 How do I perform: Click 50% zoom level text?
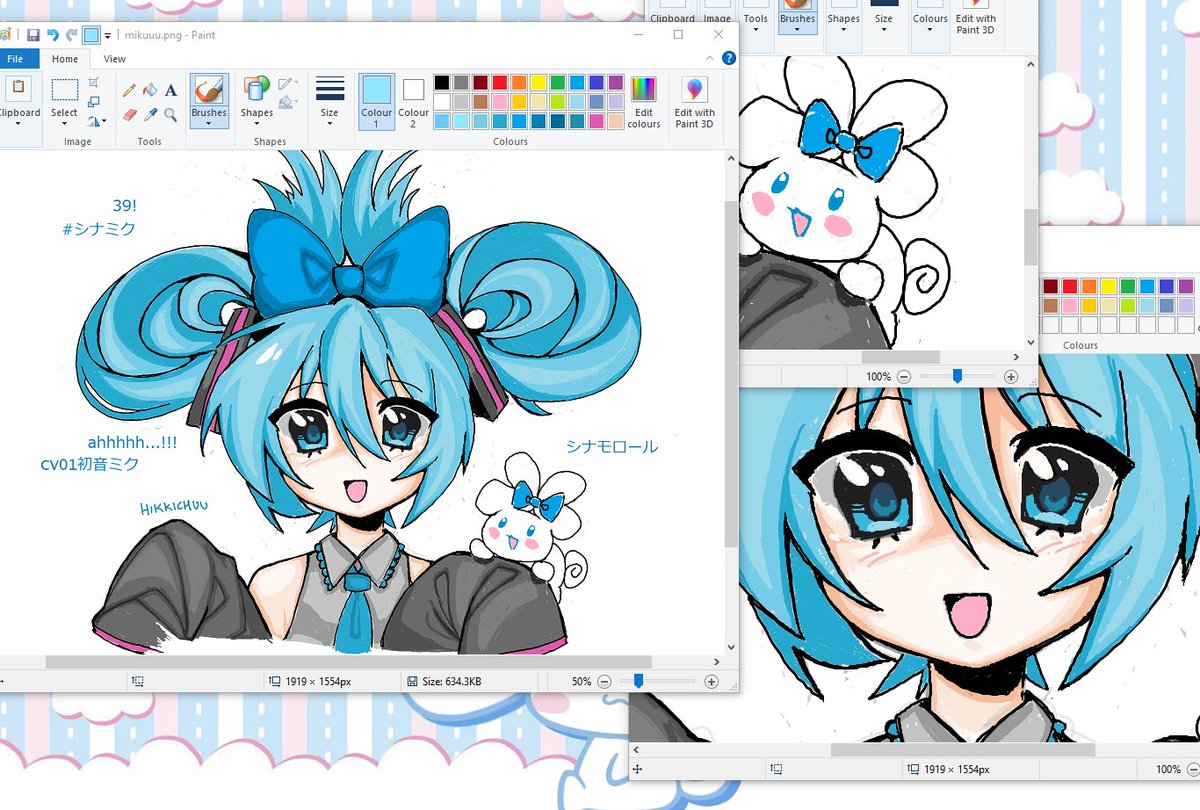point(581,682)
